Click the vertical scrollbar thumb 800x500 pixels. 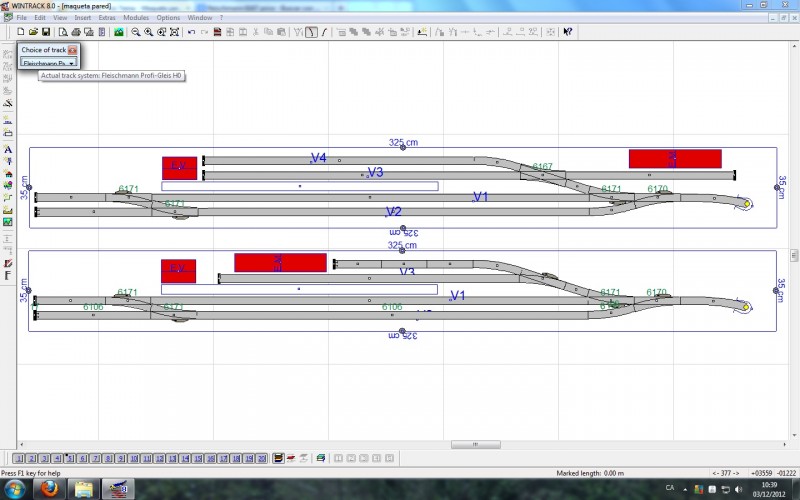click(x=794, y=254)
